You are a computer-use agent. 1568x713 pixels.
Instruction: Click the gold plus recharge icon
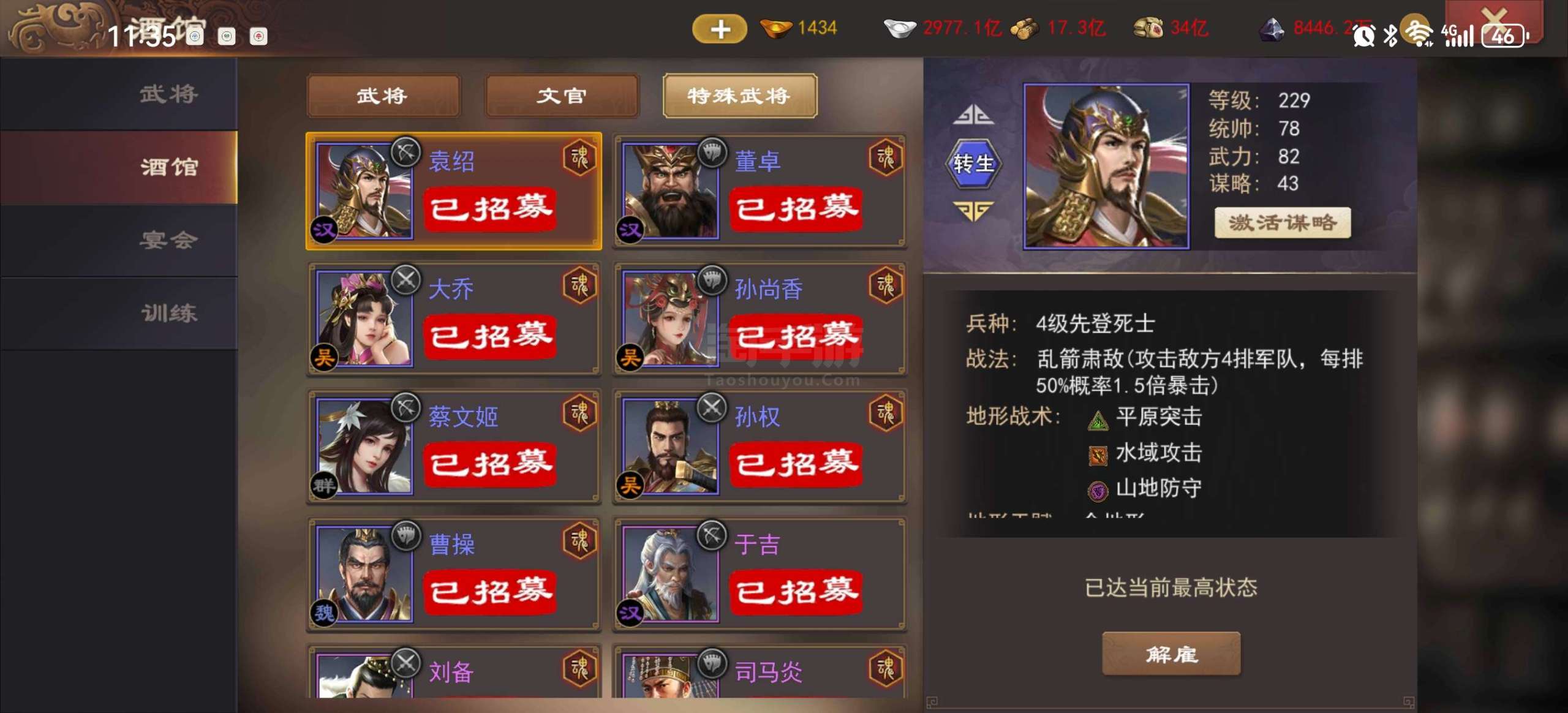coord(720,29)
